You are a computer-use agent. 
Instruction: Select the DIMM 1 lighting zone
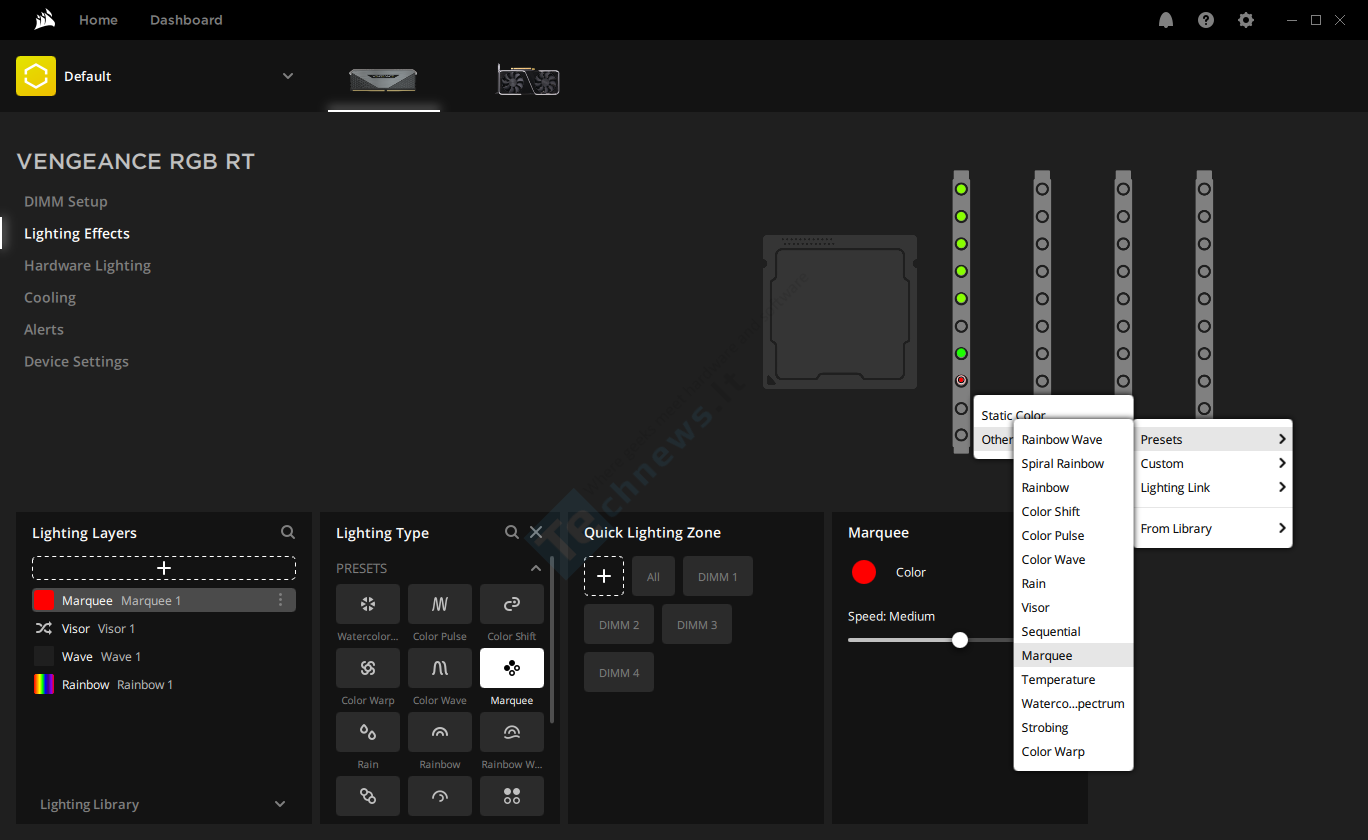point(718,576)
